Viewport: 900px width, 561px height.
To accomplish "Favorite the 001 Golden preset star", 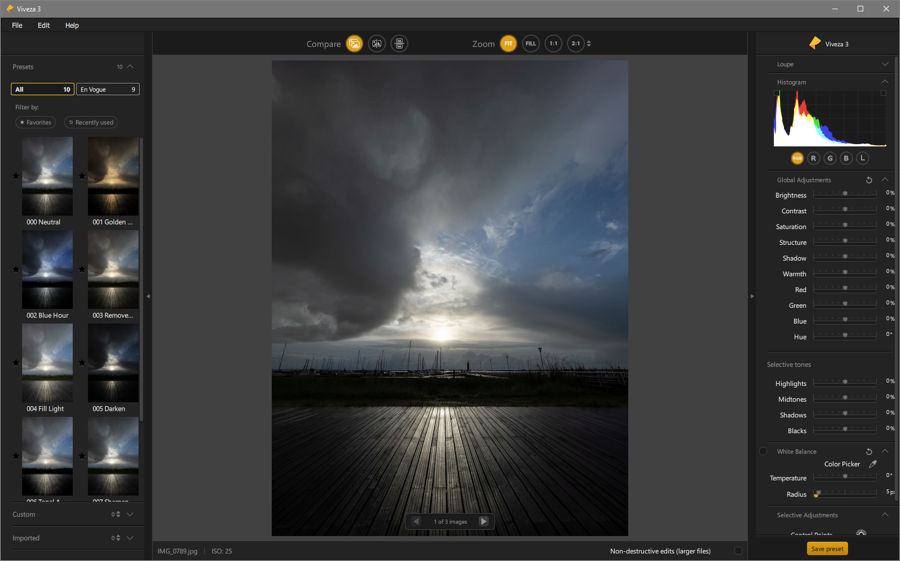I will [x=82, y=176].
